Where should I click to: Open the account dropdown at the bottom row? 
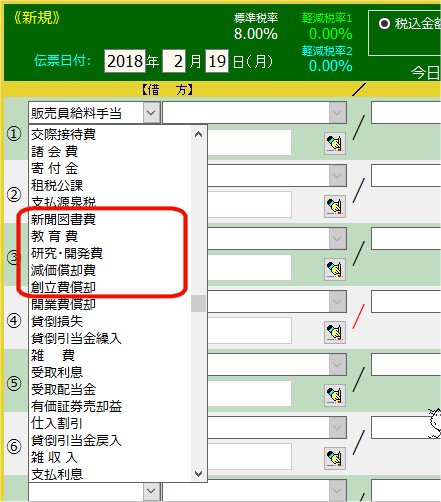coord(151,491)
